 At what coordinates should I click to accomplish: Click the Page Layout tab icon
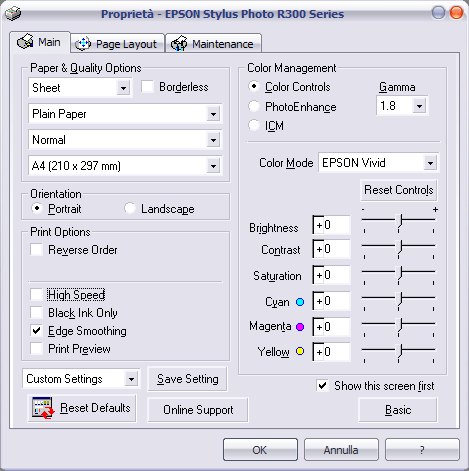click(x=83, y=44)
